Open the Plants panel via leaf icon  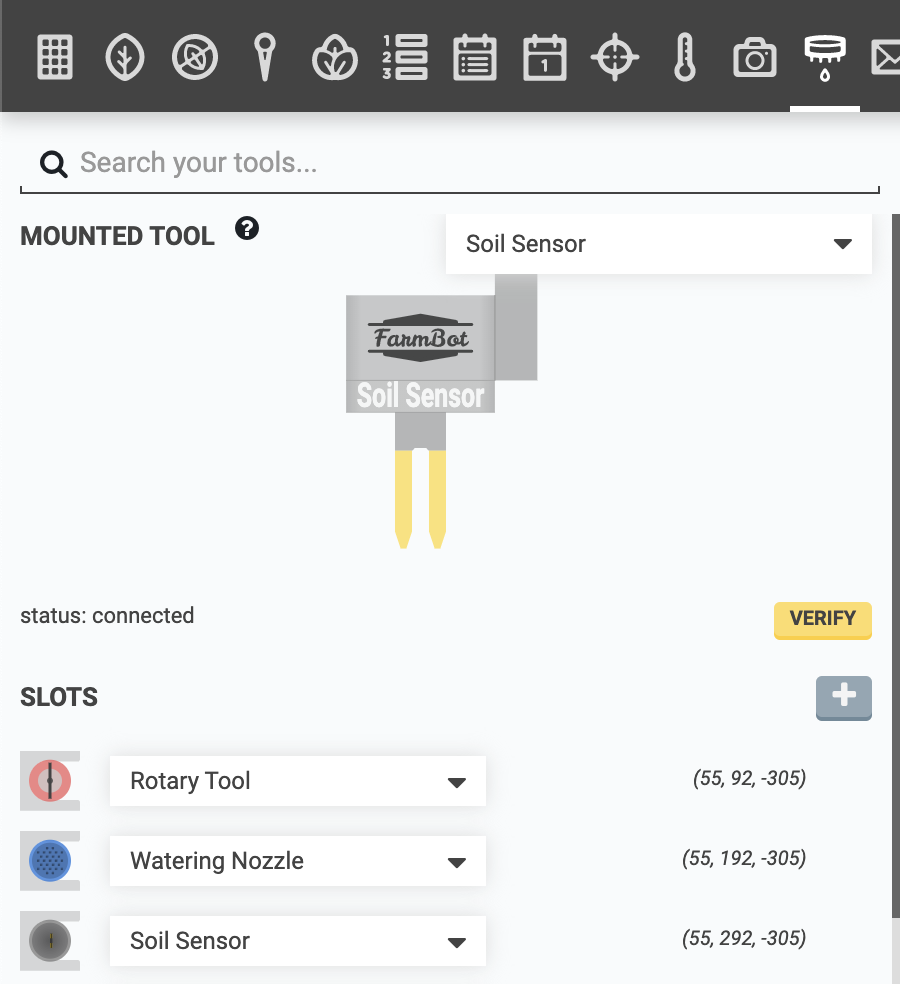click(x=124, y=57)
